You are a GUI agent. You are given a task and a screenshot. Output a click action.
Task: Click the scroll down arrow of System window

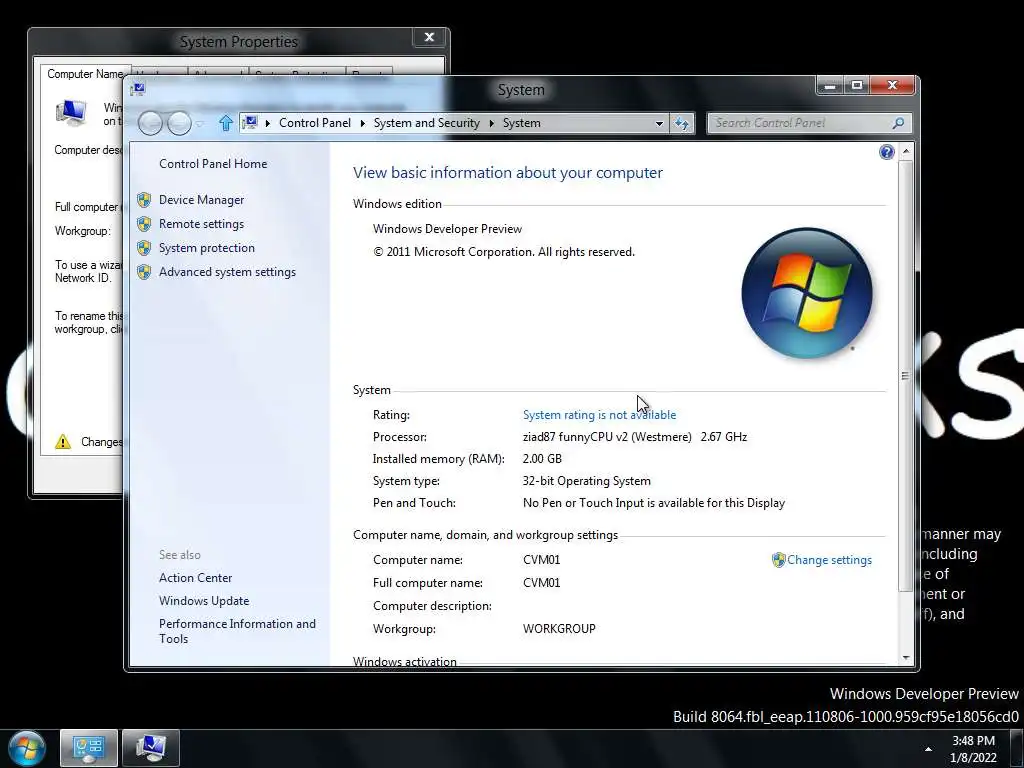point(906,658)
